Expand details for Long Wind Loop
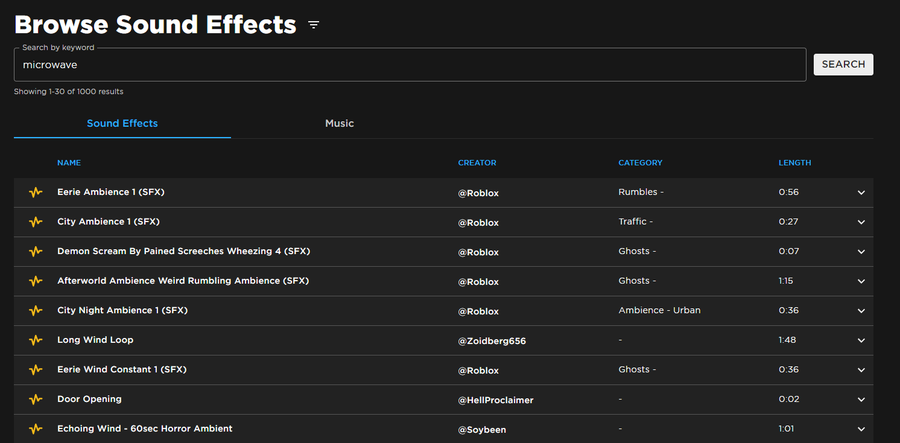This screenshot has width=900, height=443. pos(861,340)
